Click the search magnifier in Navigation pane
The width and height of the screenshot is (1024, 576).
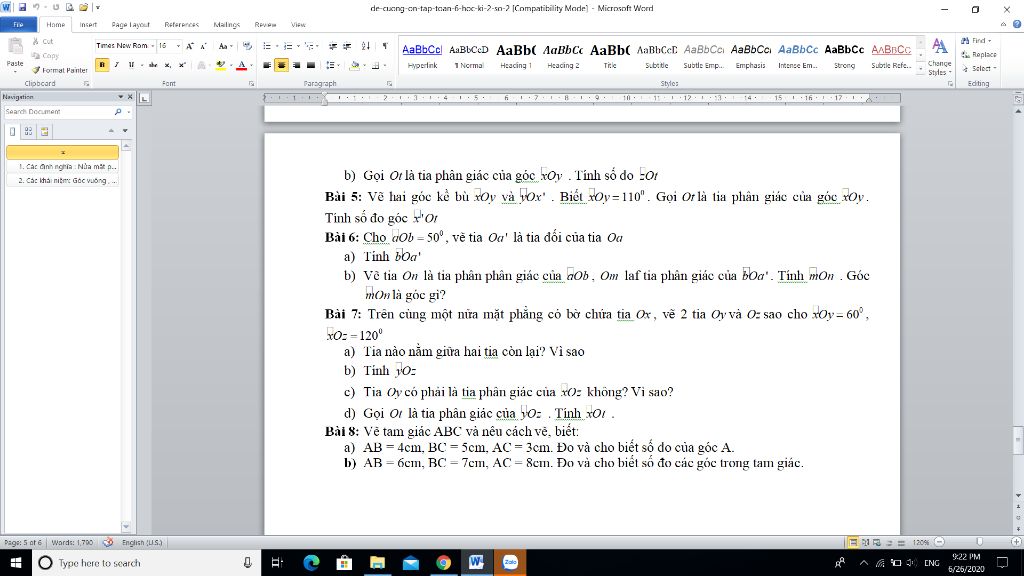pos(118,112)
